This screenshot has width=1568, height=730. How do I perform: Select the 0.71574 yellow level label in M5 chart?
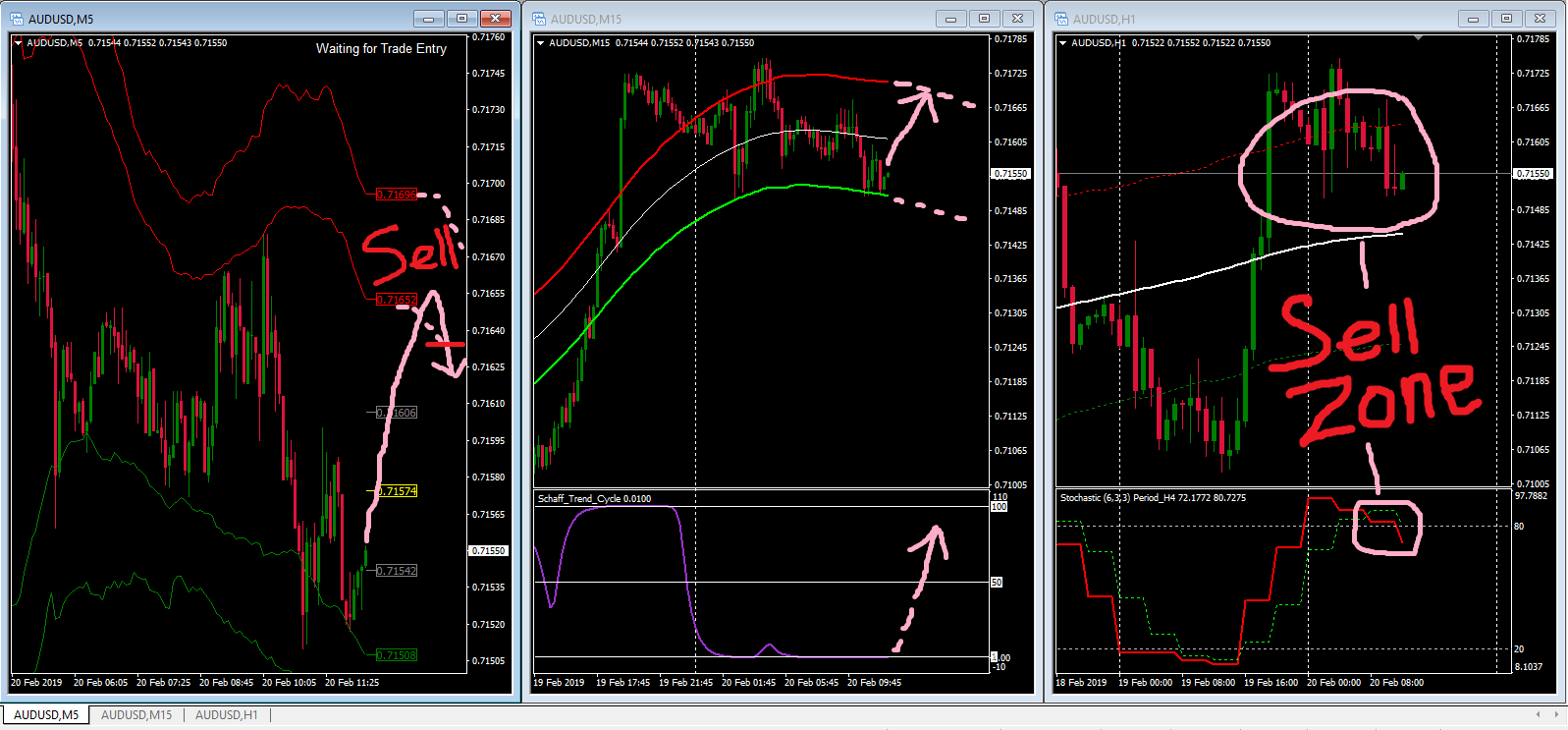click(397, 491)
